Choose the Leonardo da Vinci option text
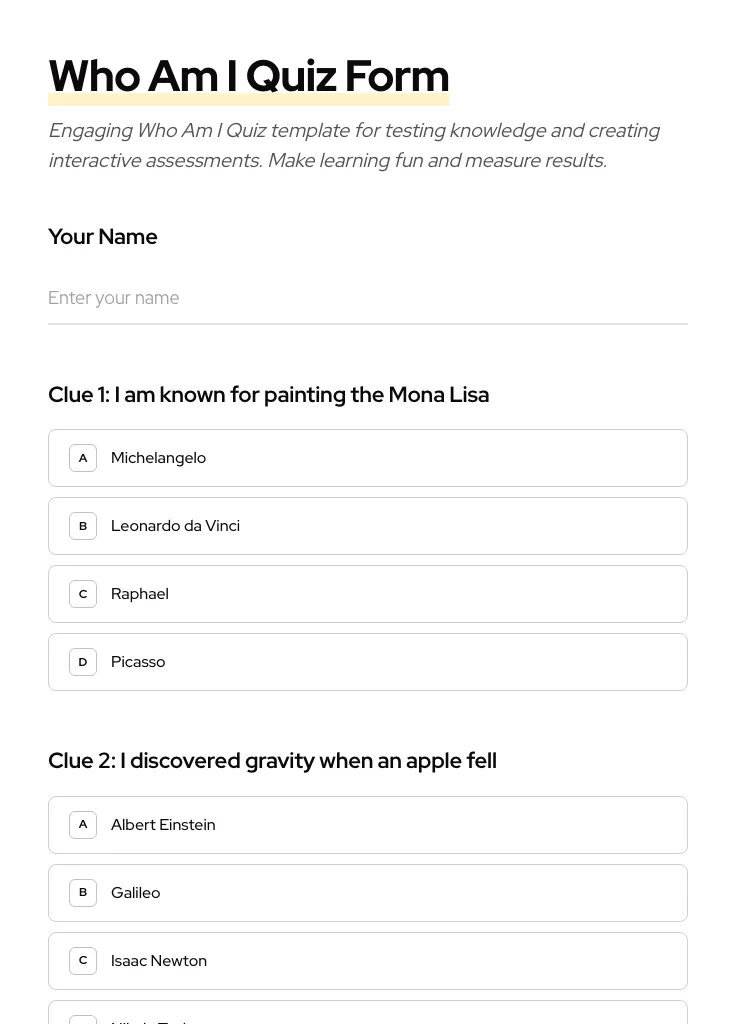Viewport: 736px width, 1024px height. (x=175, y=526)
